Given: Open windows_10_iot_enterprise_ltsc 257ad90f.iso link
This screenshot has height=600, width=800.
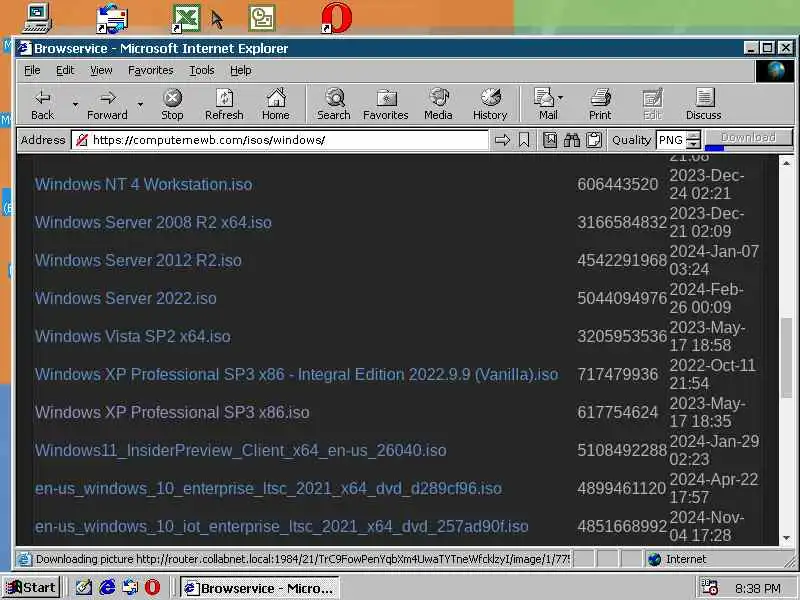Looking at the screenshot, I should 282,527.
